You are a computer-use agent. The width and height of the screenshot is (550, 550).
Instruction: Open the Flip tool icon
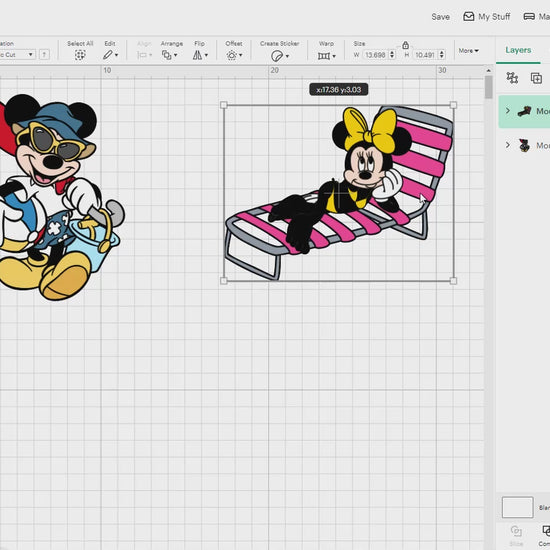pos(197,55)
